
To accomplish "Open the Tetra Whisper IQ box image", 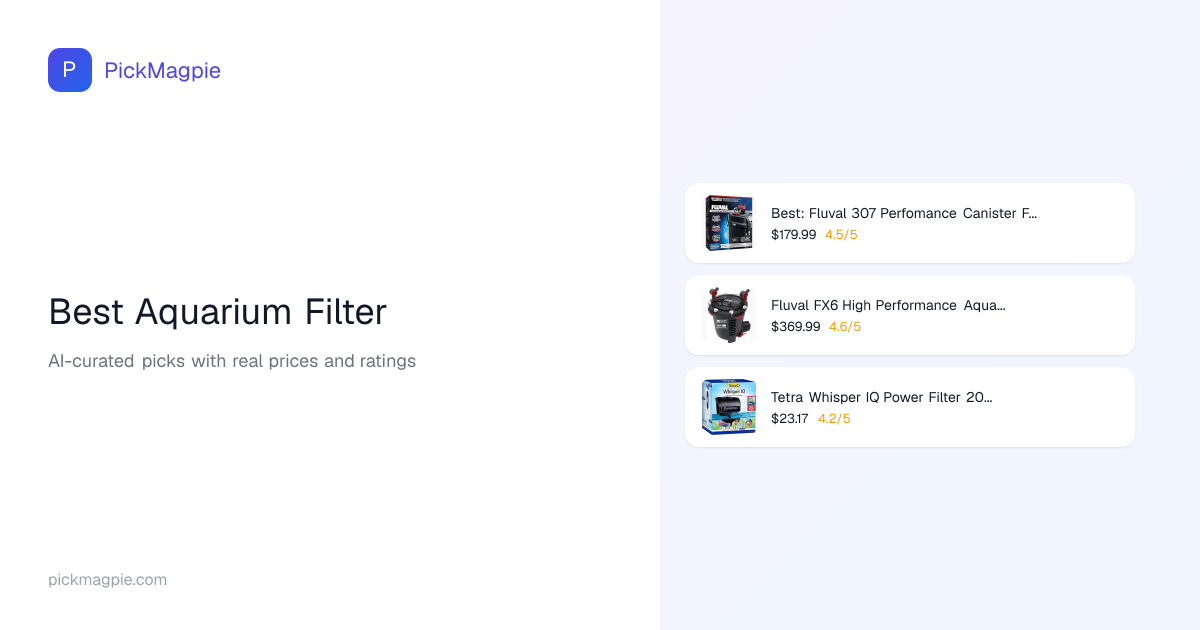I will pos(728,407).
